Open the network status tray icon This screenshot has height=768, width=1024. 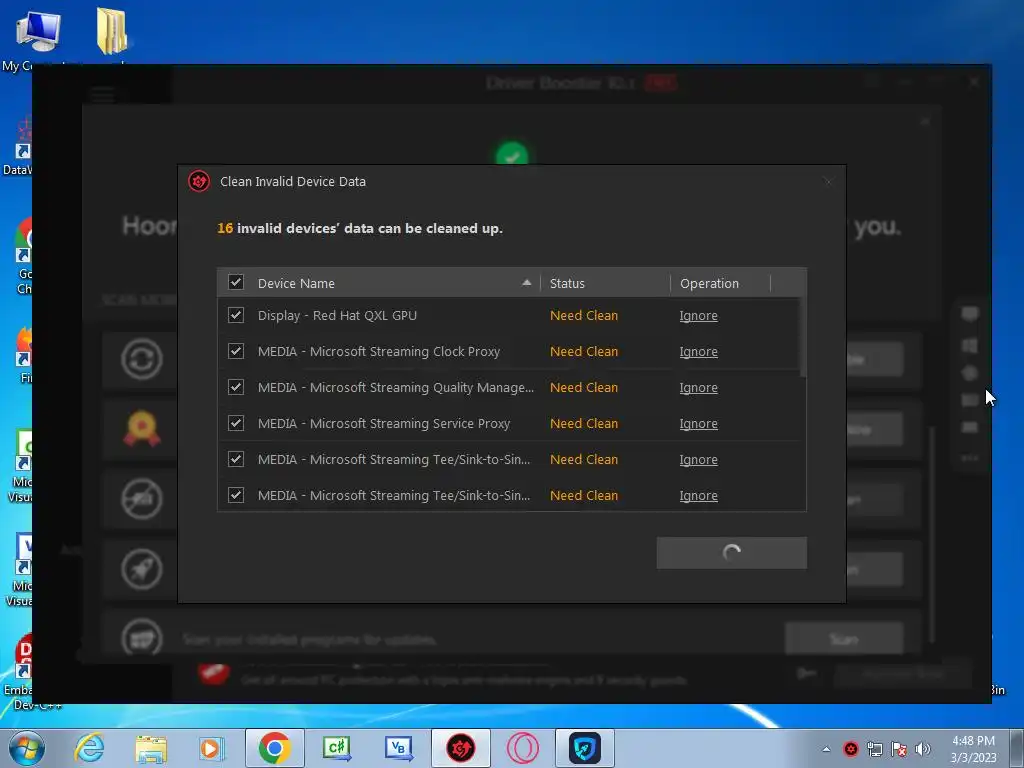tap(874, 749)
